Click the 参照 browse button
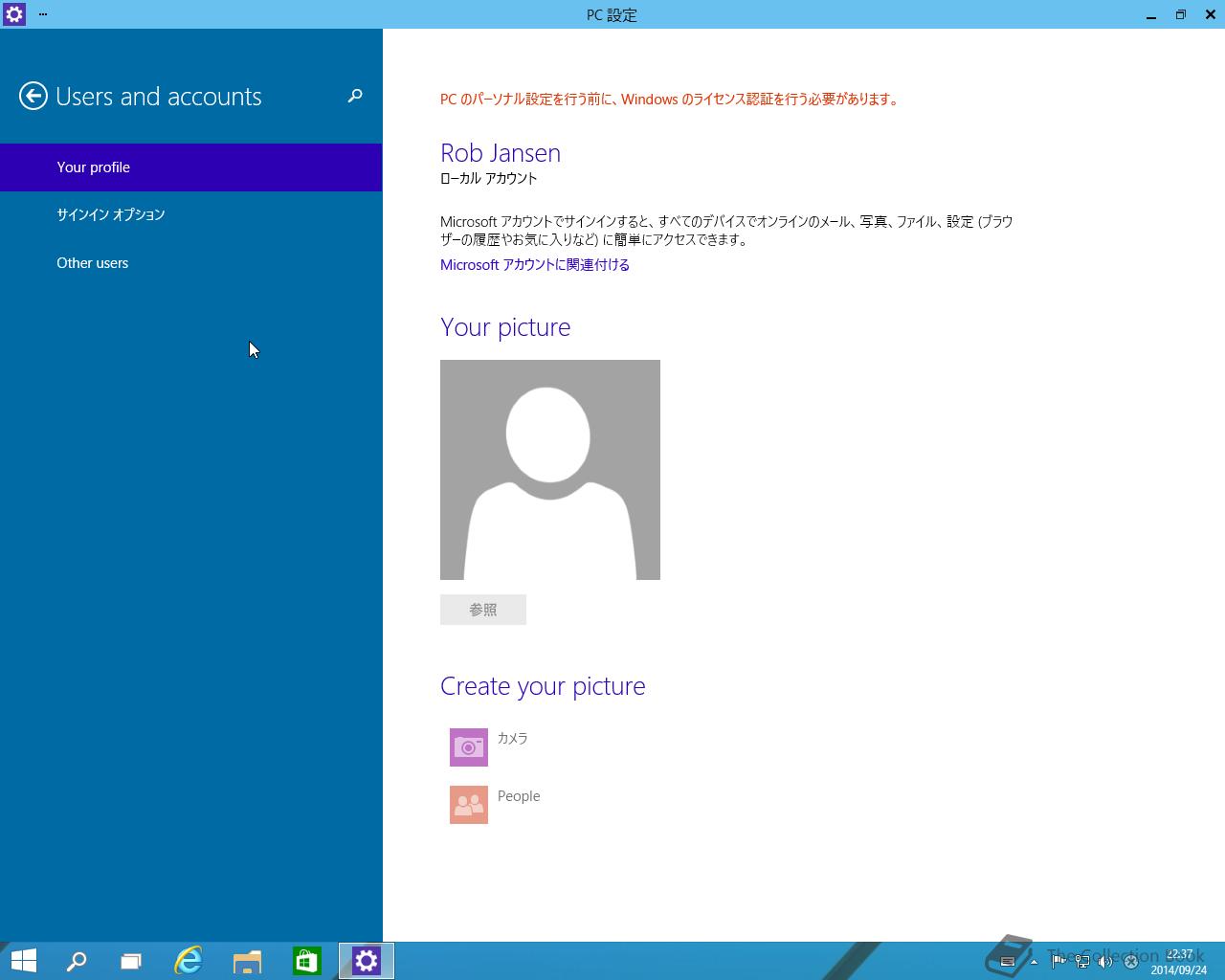The width and height of the screenshot is (1225, 980). 483,610
